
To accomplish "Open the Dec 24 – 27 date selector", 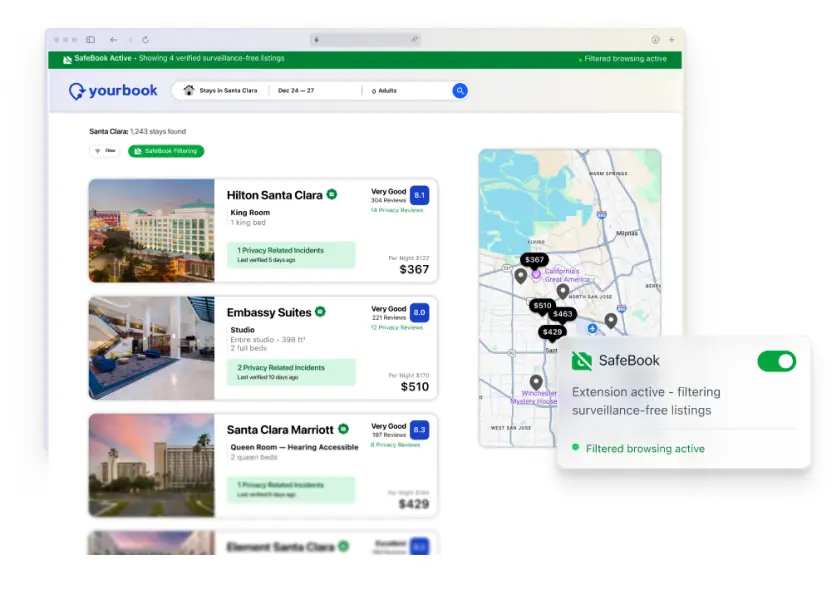I will (x=296, y=91).
